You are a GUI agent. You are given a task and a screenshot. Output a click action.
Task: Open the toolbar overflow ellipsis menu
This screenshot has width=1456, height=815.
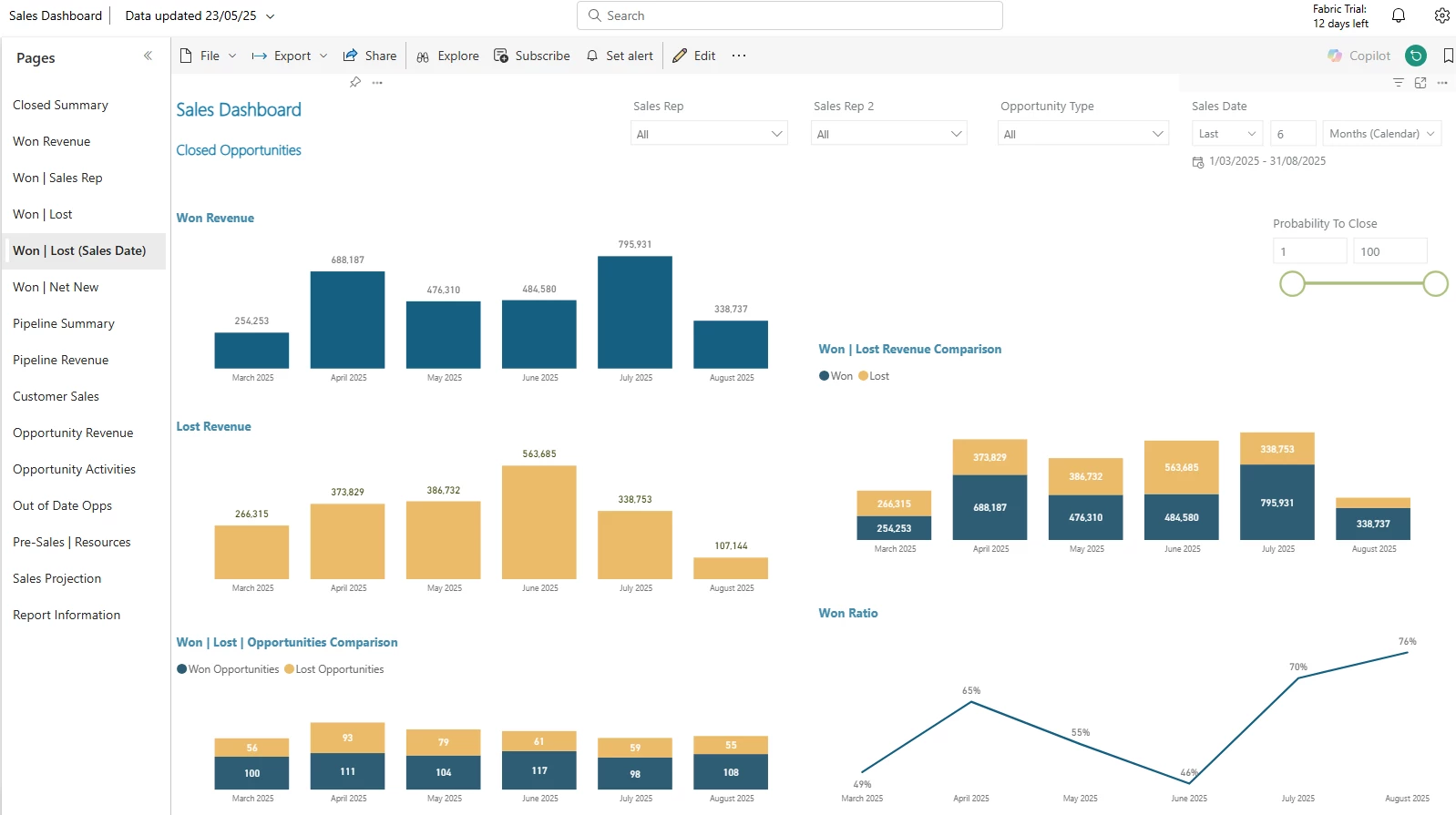pos(739,56)
